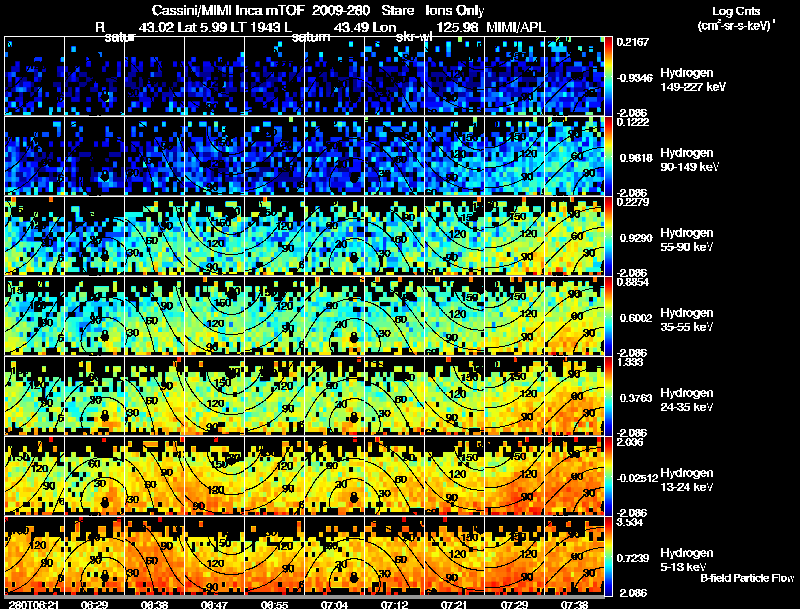Click the color scale value 0.6002

point(636,318)
